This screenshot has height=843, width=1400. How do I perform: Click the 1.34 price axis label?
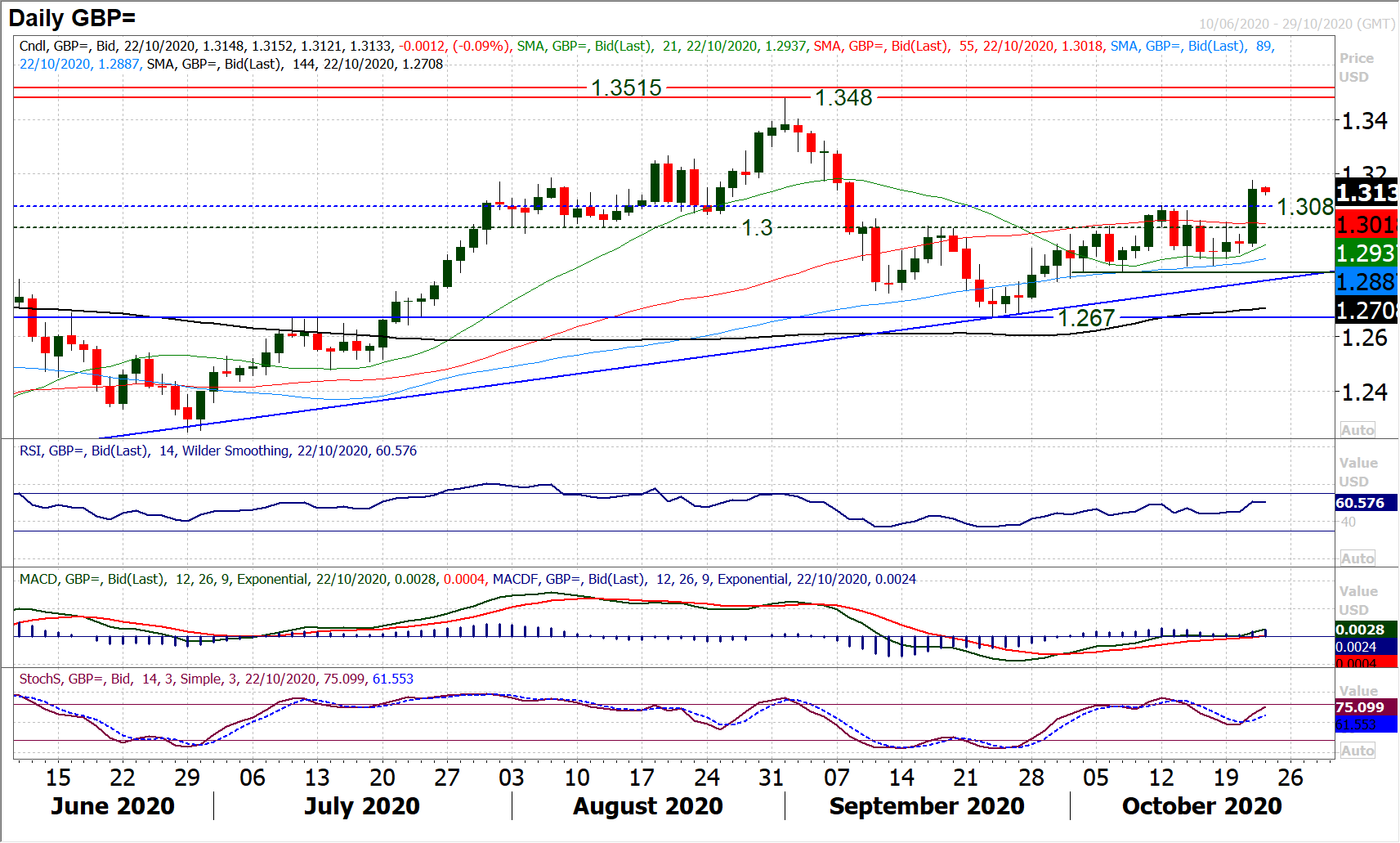pyautogui.click(x=1364, y=121)
